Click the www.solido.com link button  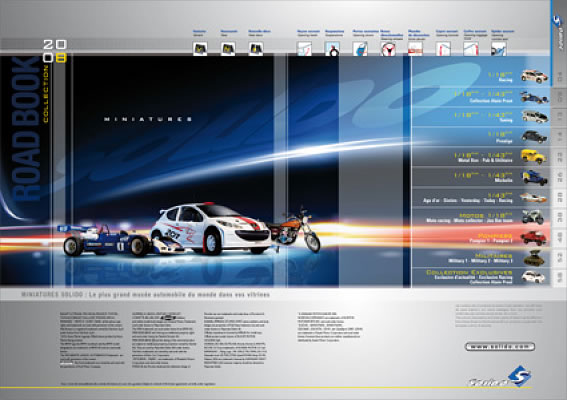click(x=500, y=347)
